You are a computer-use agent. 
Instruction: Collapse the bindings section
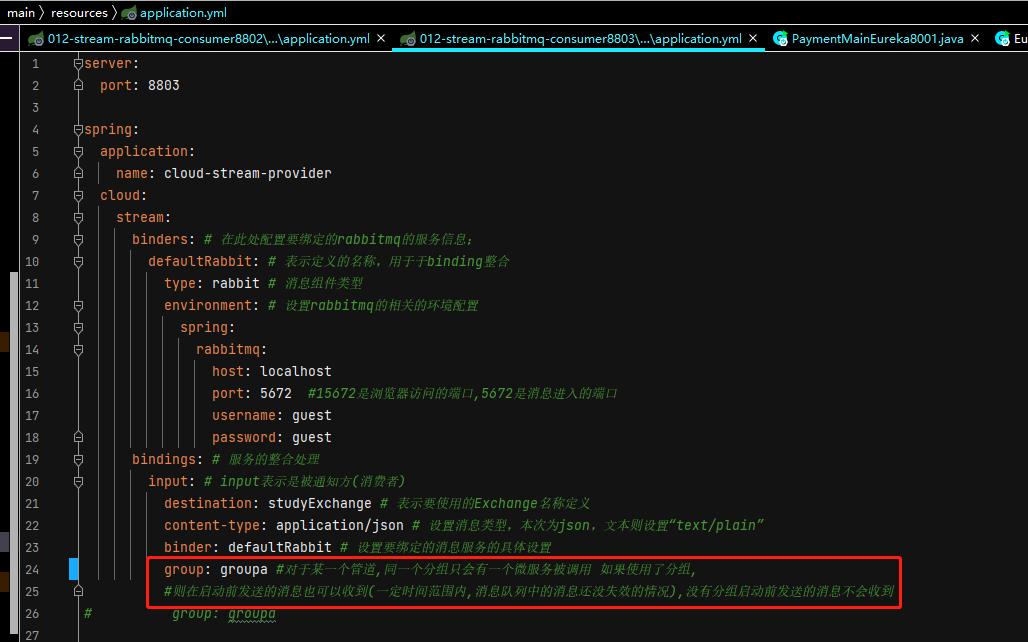point(78,459)
